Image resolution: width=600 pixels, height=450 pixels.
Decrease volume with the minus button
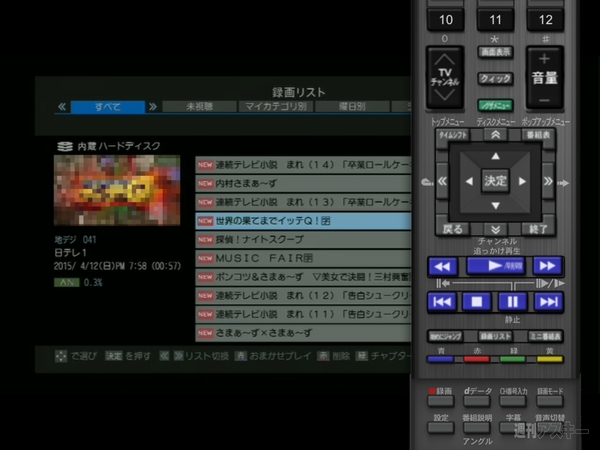pyautogui.click(x=545, y=100)
